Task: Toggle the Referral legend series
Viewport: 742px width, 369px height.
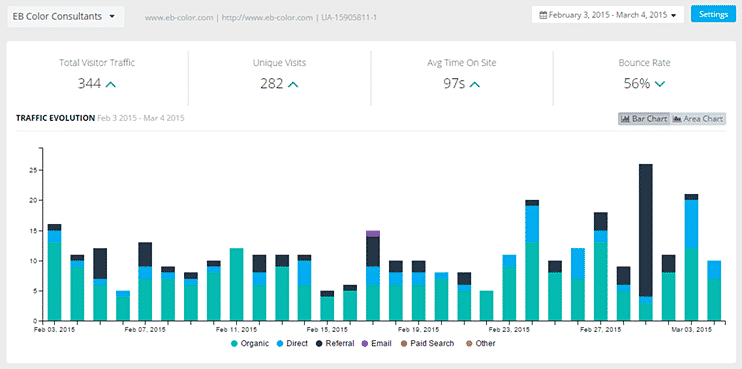Action: pyautogui.click(x=335, y=343)
